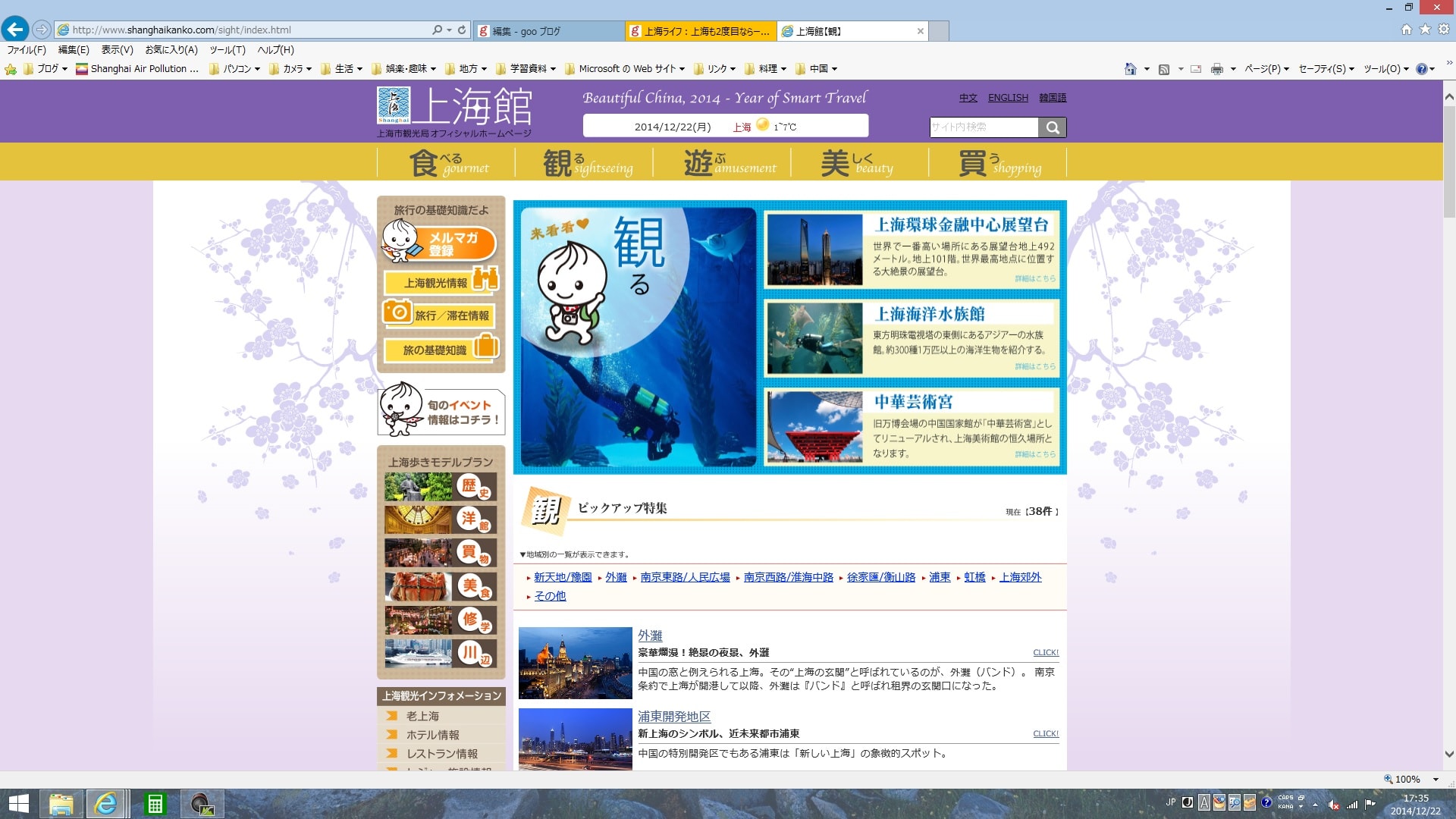Open the 表示(V) menu

[x=117, y=50]
